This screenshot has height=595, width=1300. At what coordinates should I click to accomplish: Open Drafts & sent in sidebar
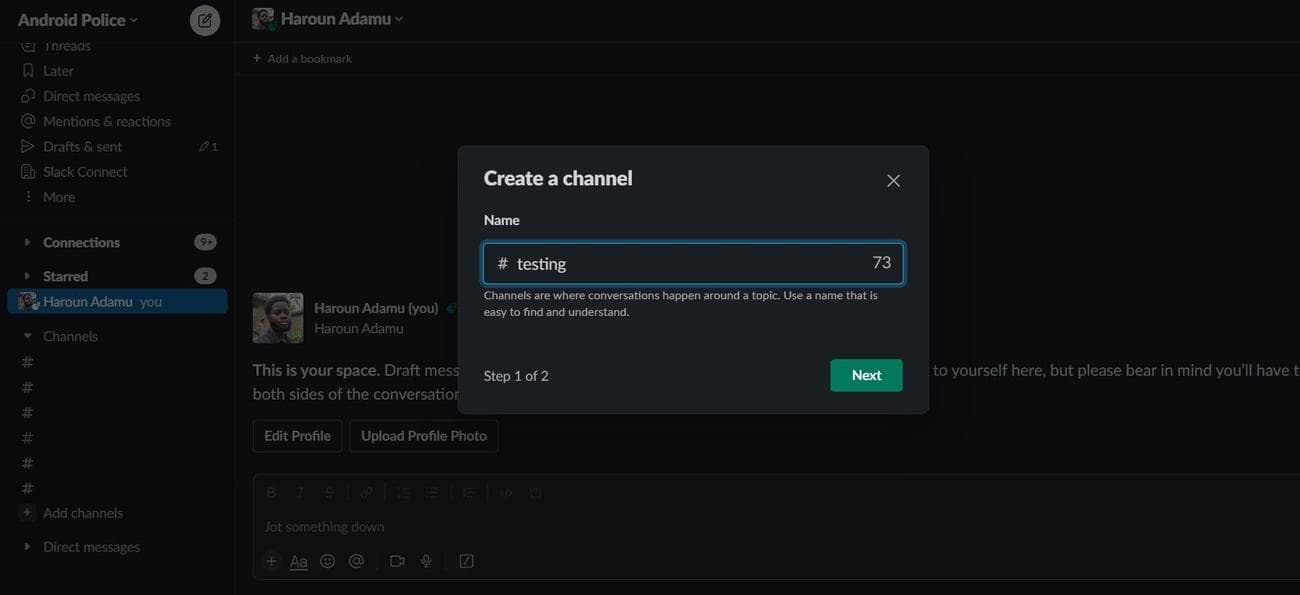82,146
